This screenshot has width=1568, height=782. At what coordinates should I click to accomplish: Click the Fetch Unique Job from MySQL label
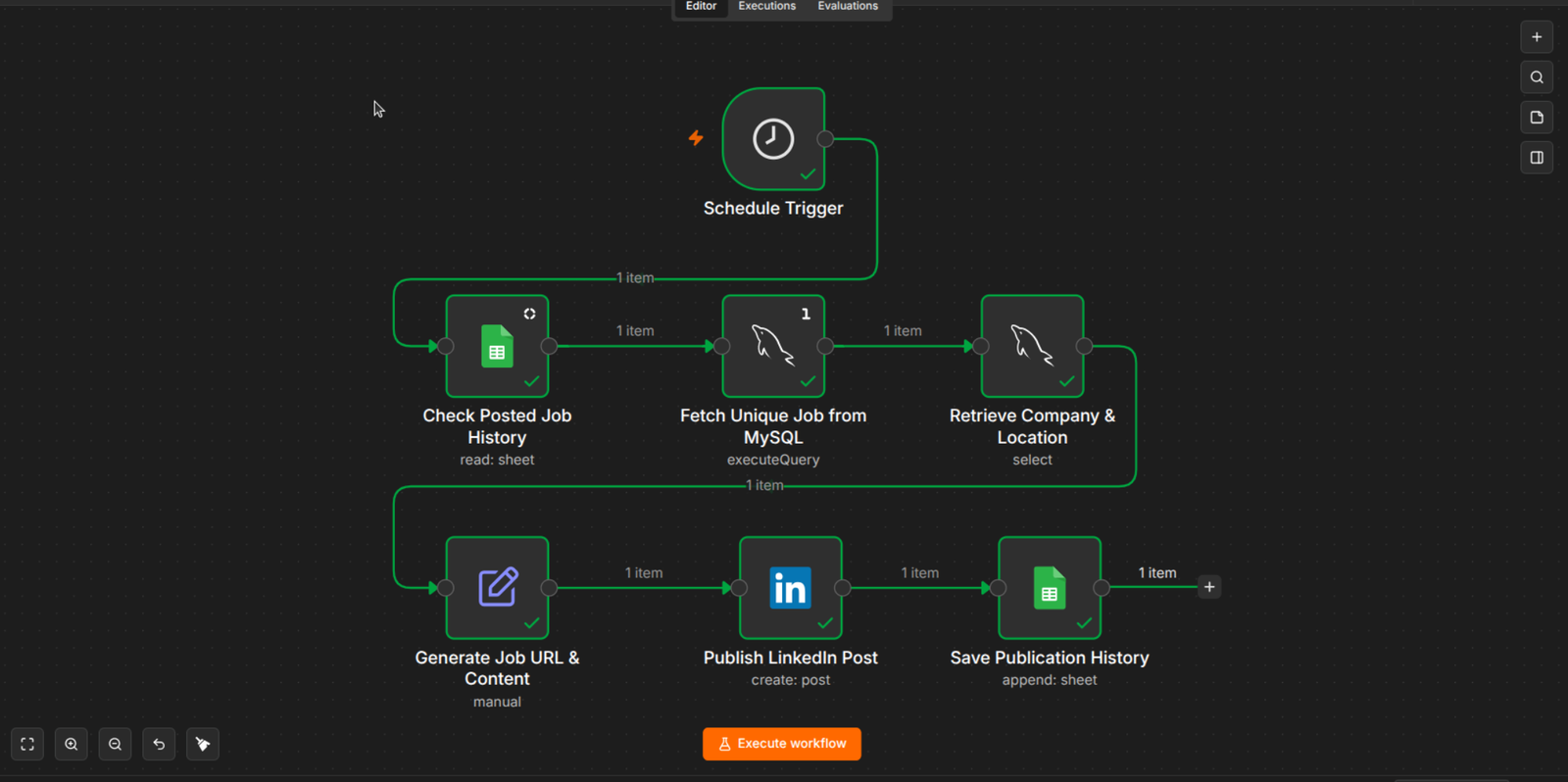pyautogui.click(x=773, y=426)
